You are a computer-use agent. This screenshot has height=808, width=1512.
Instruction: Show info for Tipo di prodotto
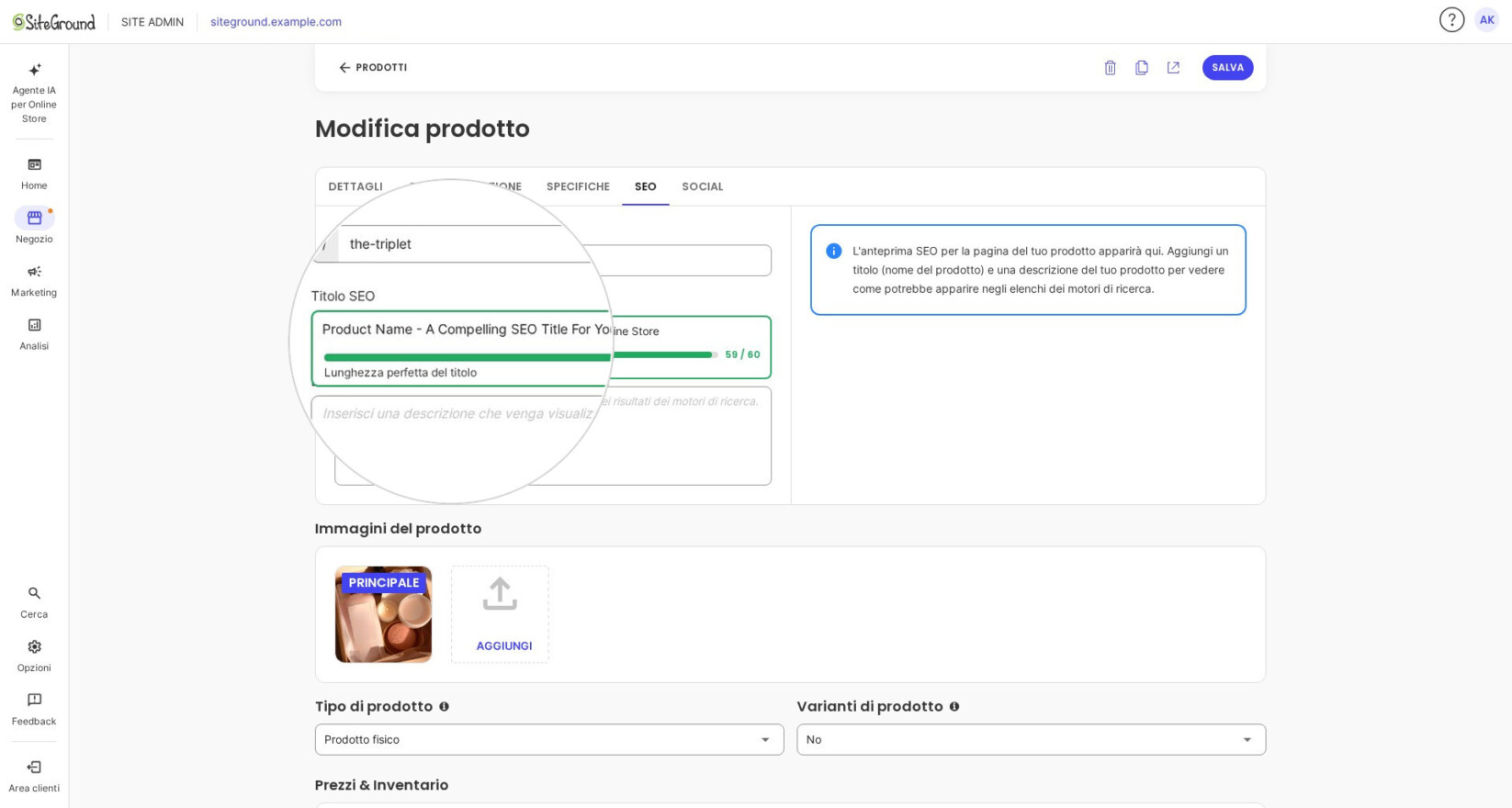pos(444,706)
